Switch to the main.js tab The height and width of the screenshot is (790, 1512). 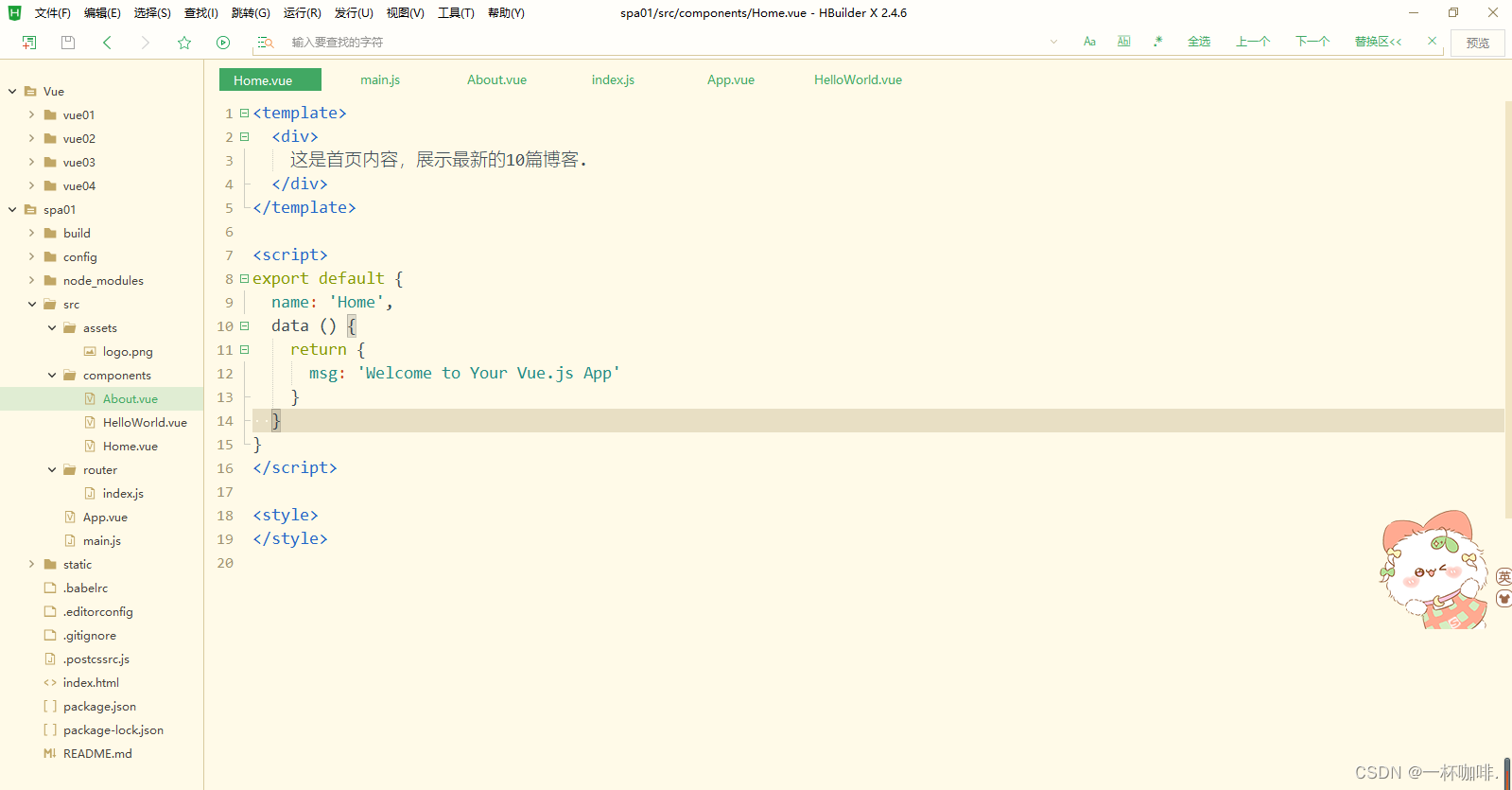point(380,80)
